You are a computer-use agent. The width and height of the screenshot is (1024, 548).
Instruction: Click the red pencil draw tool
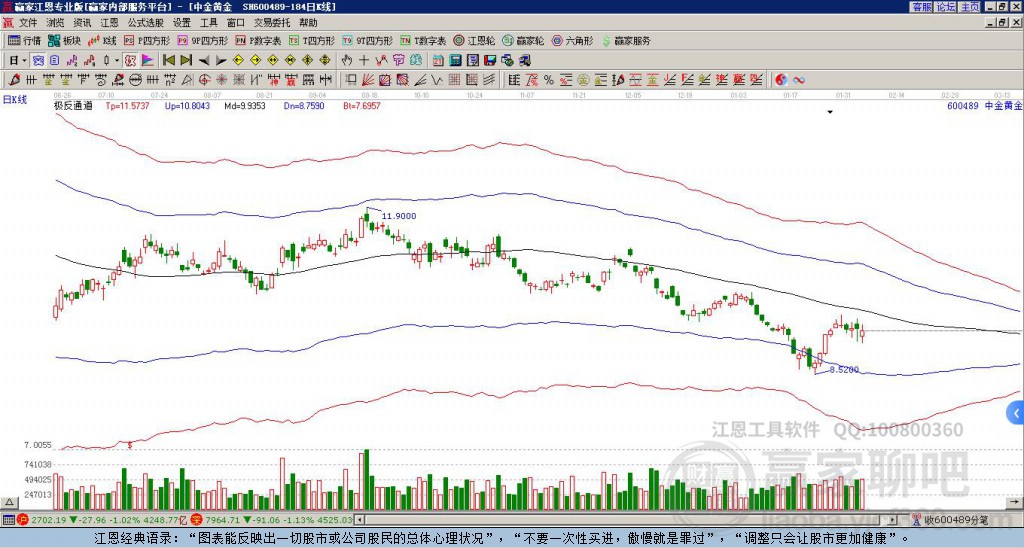[x=14, y=80]
